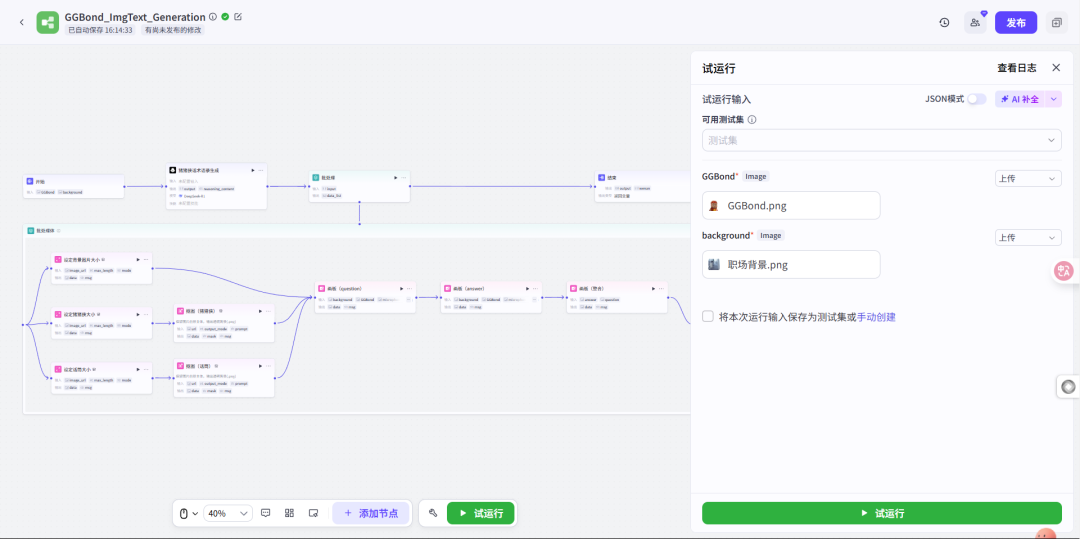Go back using the top-left arrow
Viewport: 1080px width, 539px height.
(x=21, y=23)
